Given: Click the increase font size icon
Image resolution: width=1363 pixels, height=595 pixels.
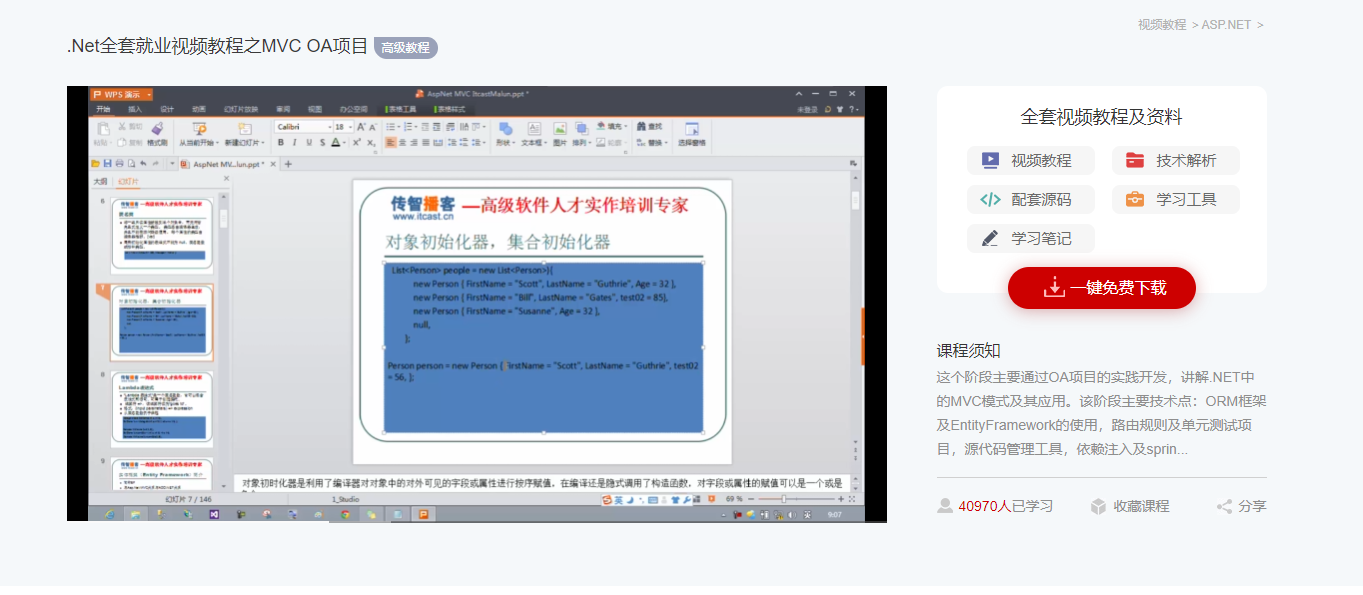Looking at the screenshot, I should point(362,127).
